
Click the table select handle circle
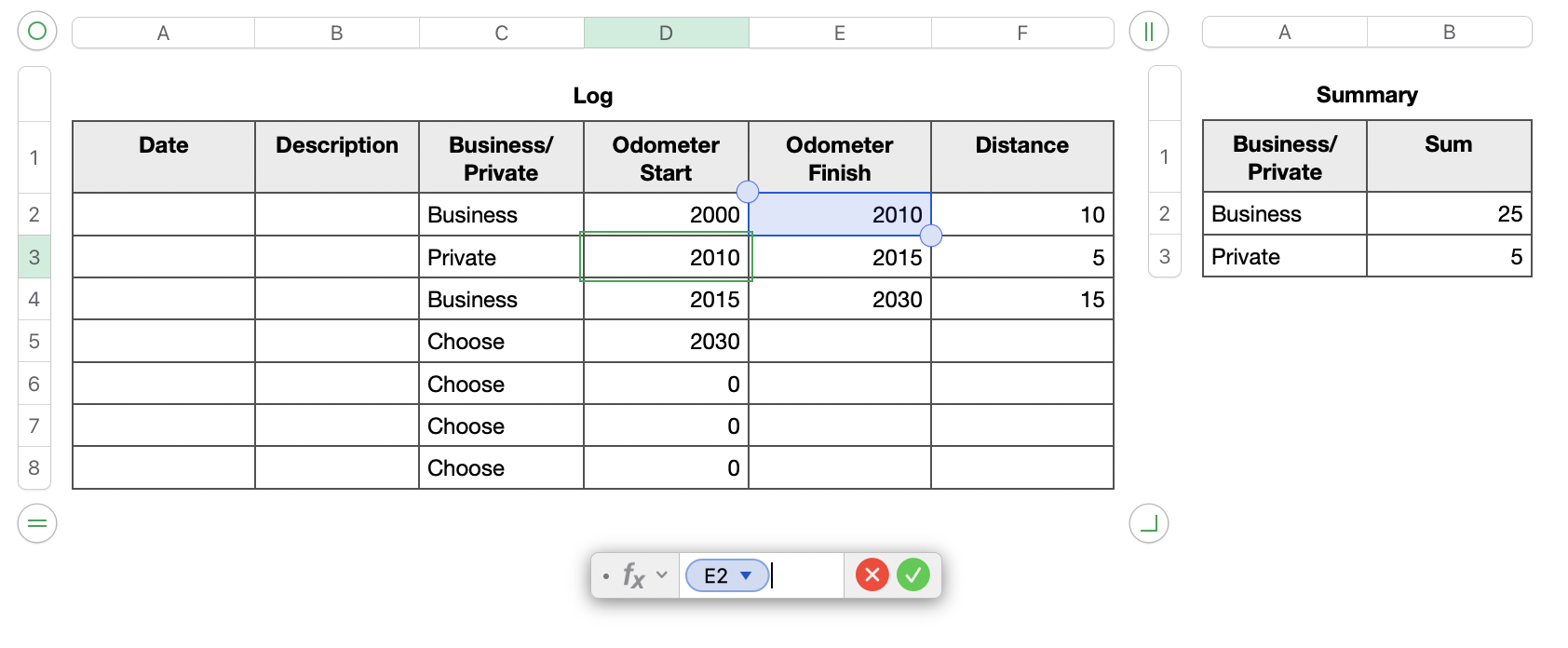click(x=37, y=32)
